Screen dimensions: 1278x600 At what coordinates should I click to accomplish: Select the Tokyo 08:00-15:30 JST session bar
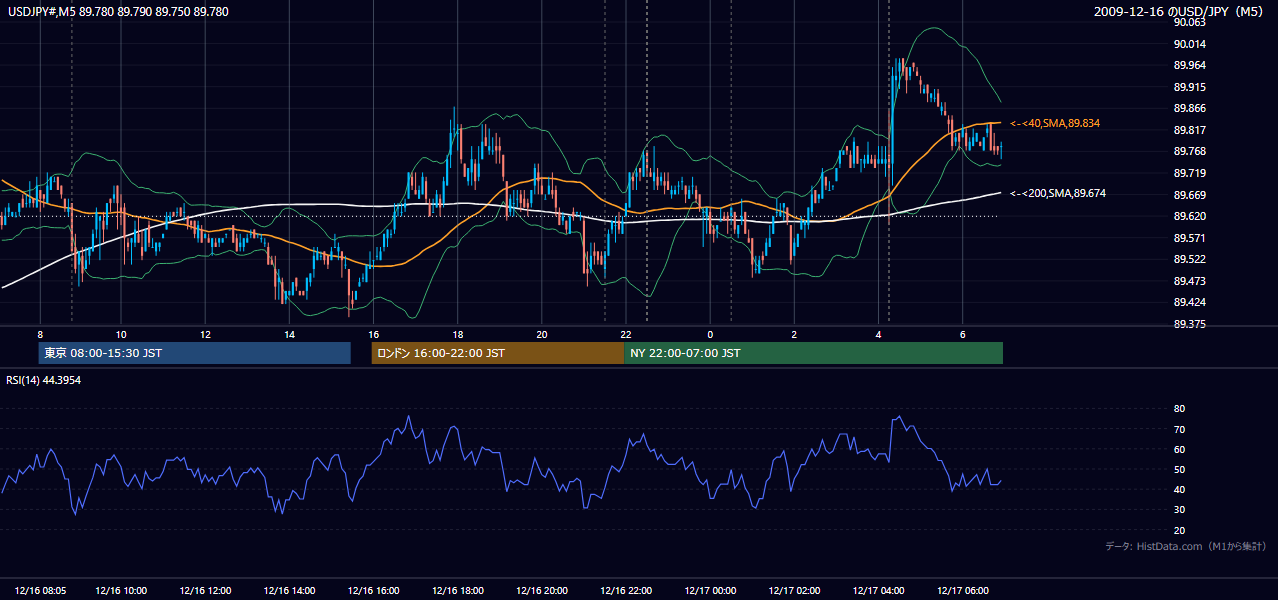[194, 353]
